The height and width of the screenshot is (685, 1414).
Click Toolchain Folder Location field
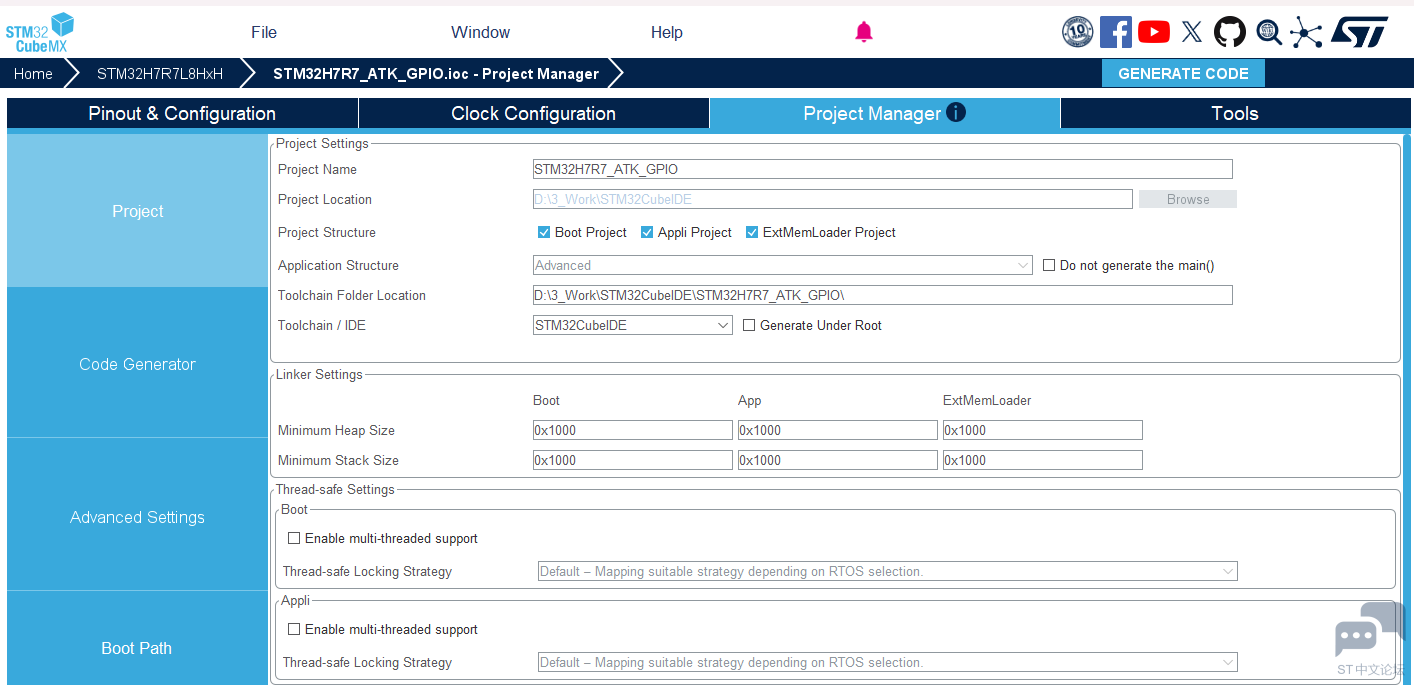pos(883,295)
